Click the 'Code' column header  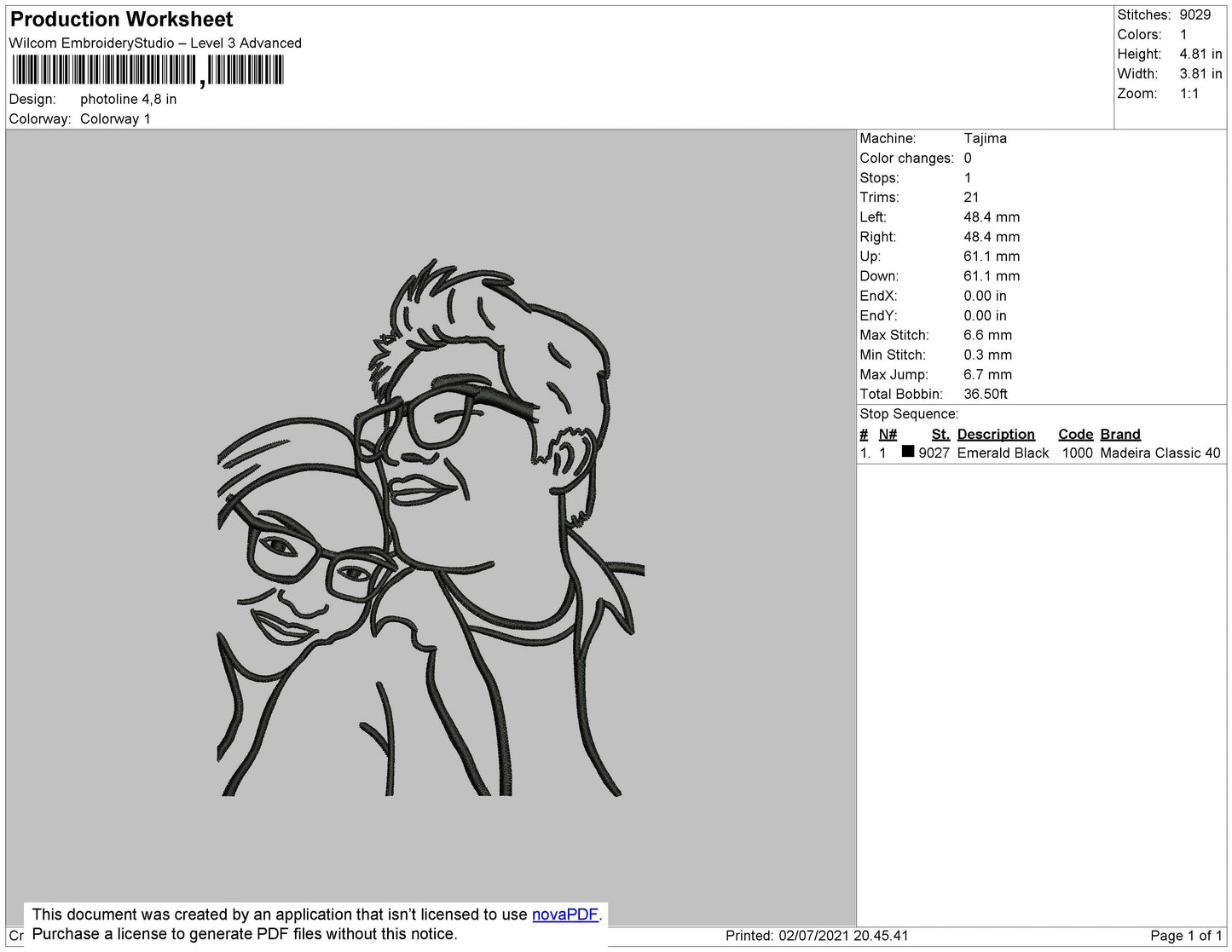(1075, 434)
